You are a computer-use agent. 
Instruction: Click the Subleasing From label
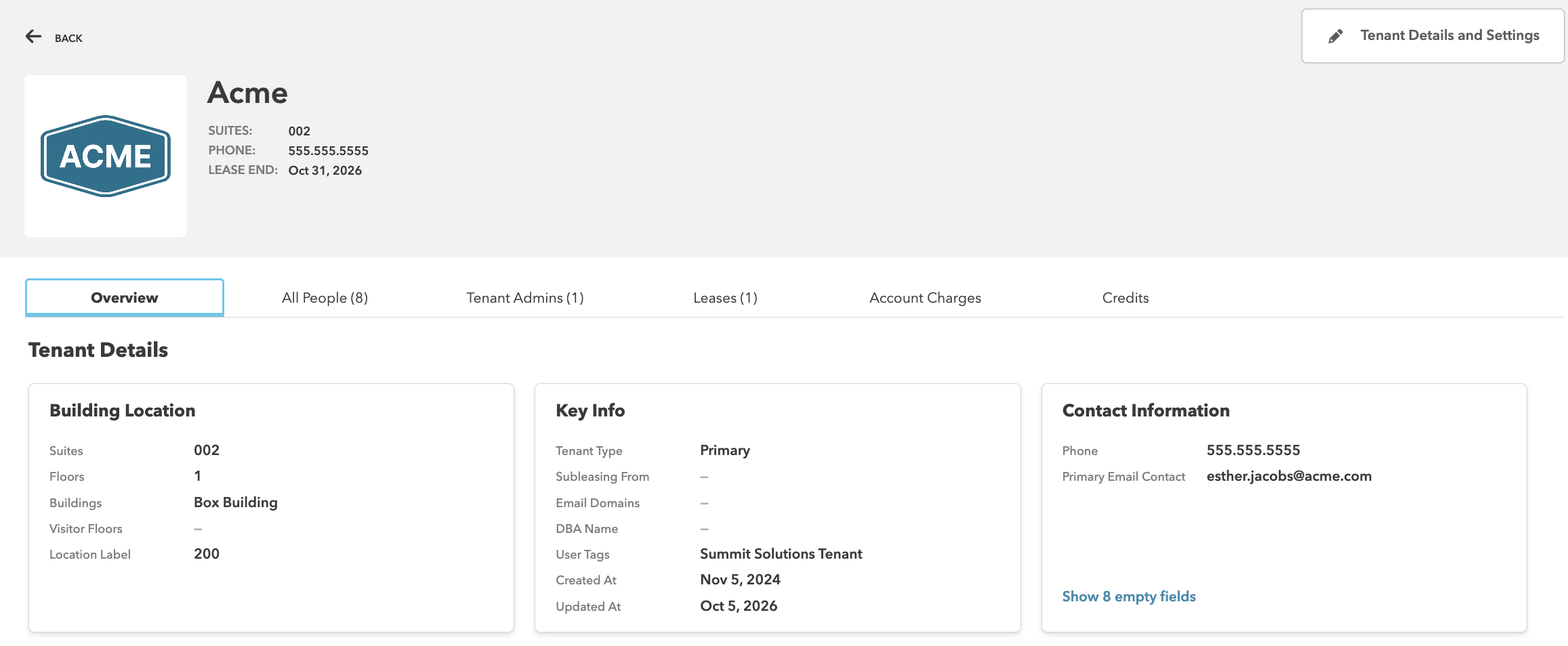tap(602, 477)
